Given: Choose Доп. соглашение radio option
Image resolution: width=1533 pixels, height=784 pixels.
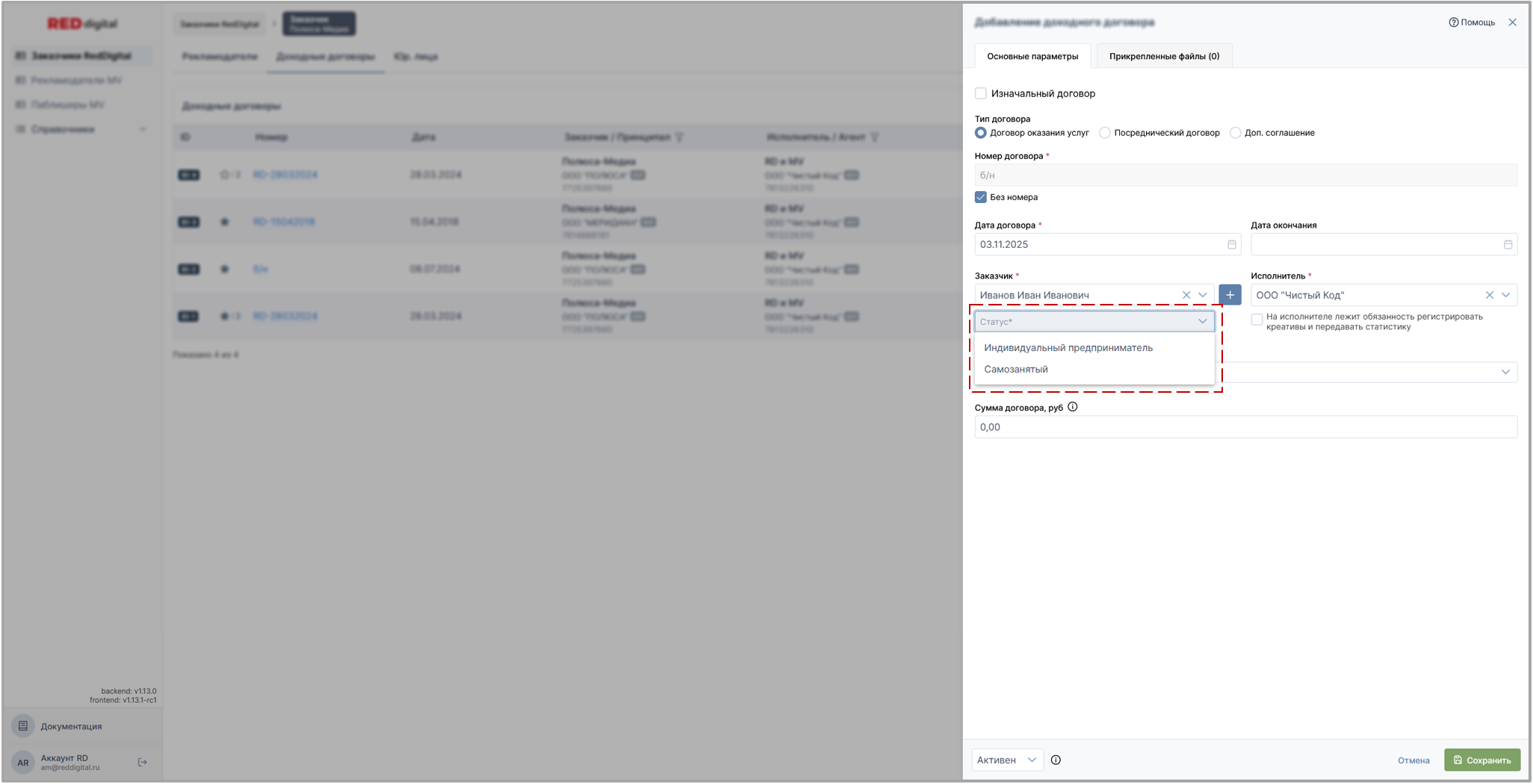Looking at the screenshot, I should click(x=1235, y=133).
